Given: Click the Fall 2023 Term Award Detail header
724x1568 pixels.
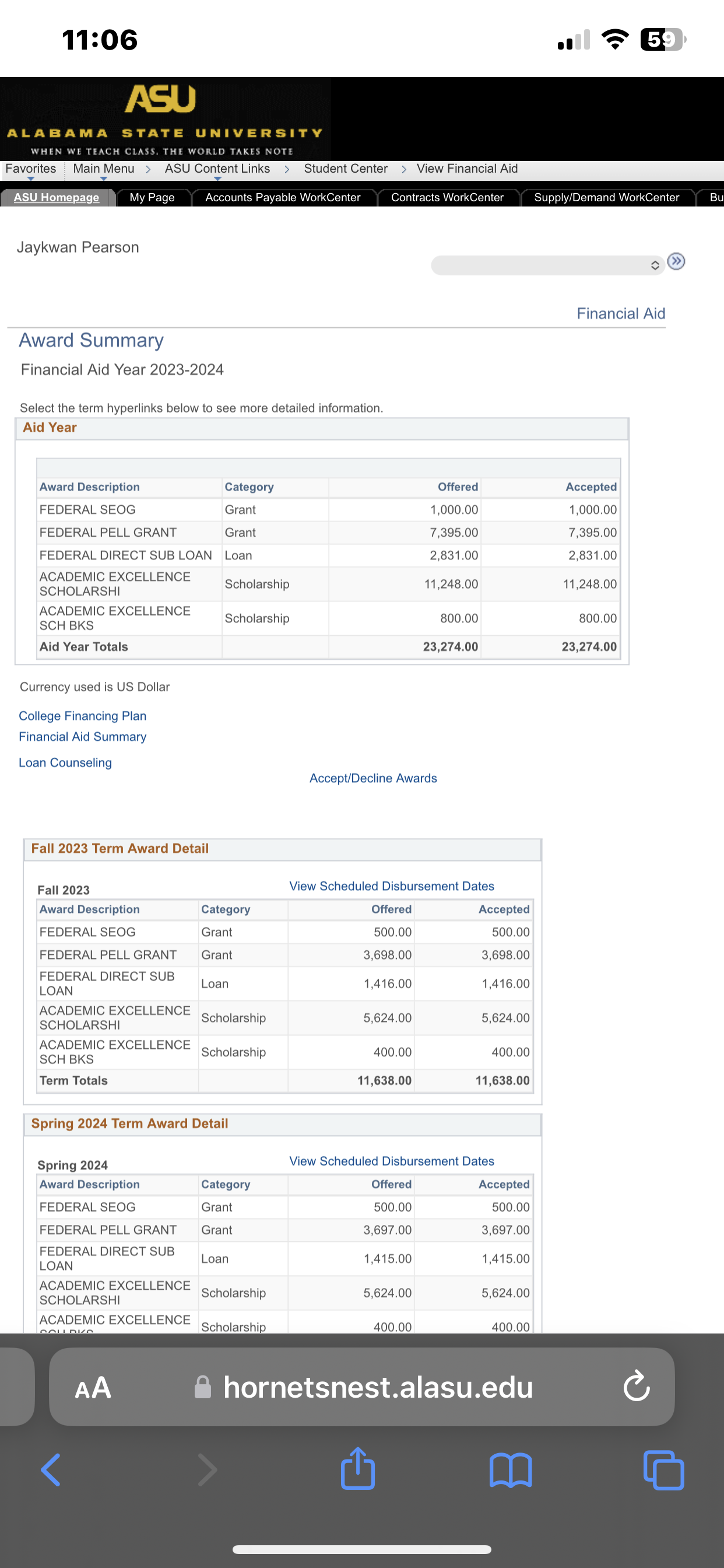Looking at the screenshot, I should coord(282,849).
